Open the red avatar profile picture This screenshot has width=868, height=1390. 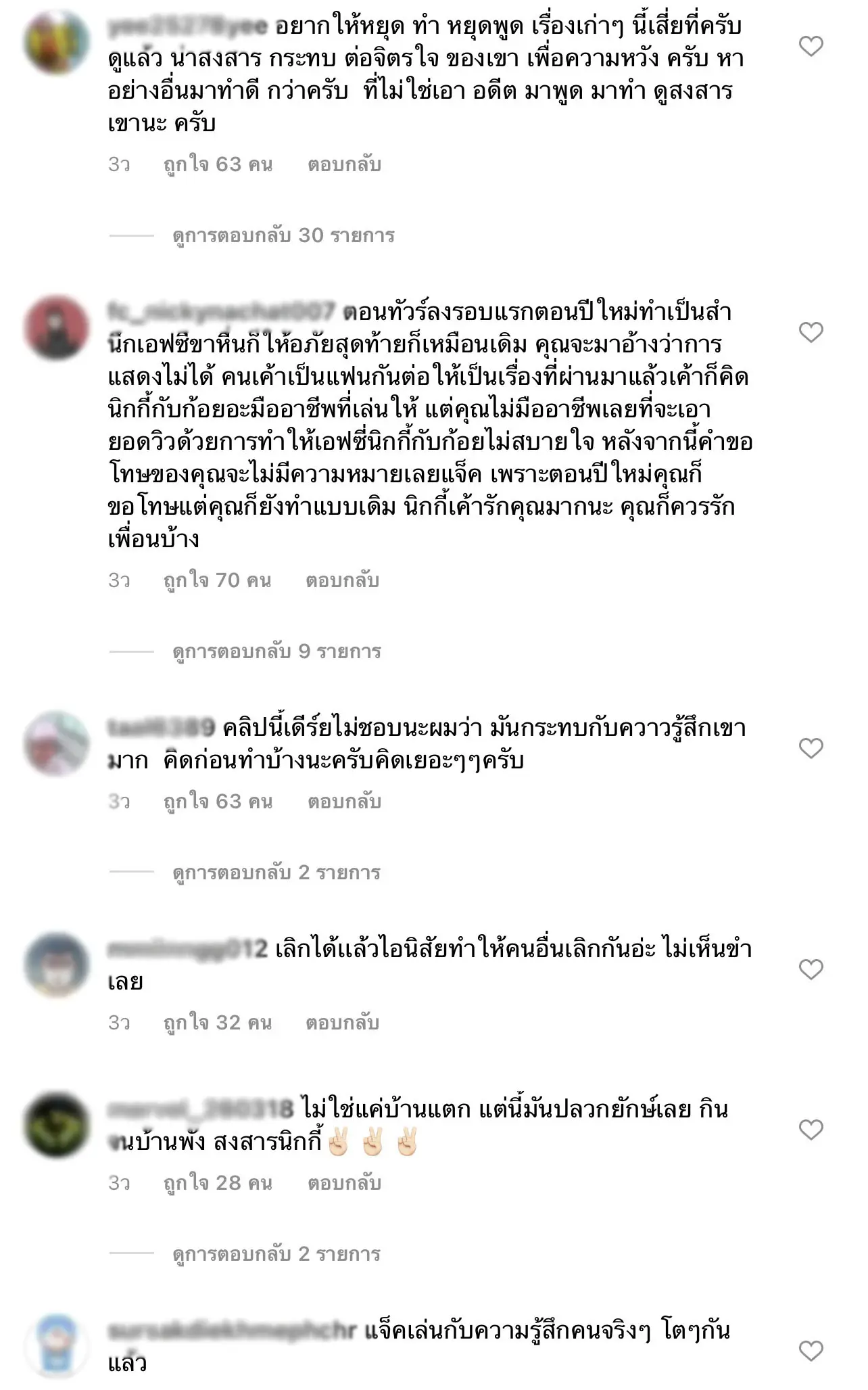pos(57,328)
